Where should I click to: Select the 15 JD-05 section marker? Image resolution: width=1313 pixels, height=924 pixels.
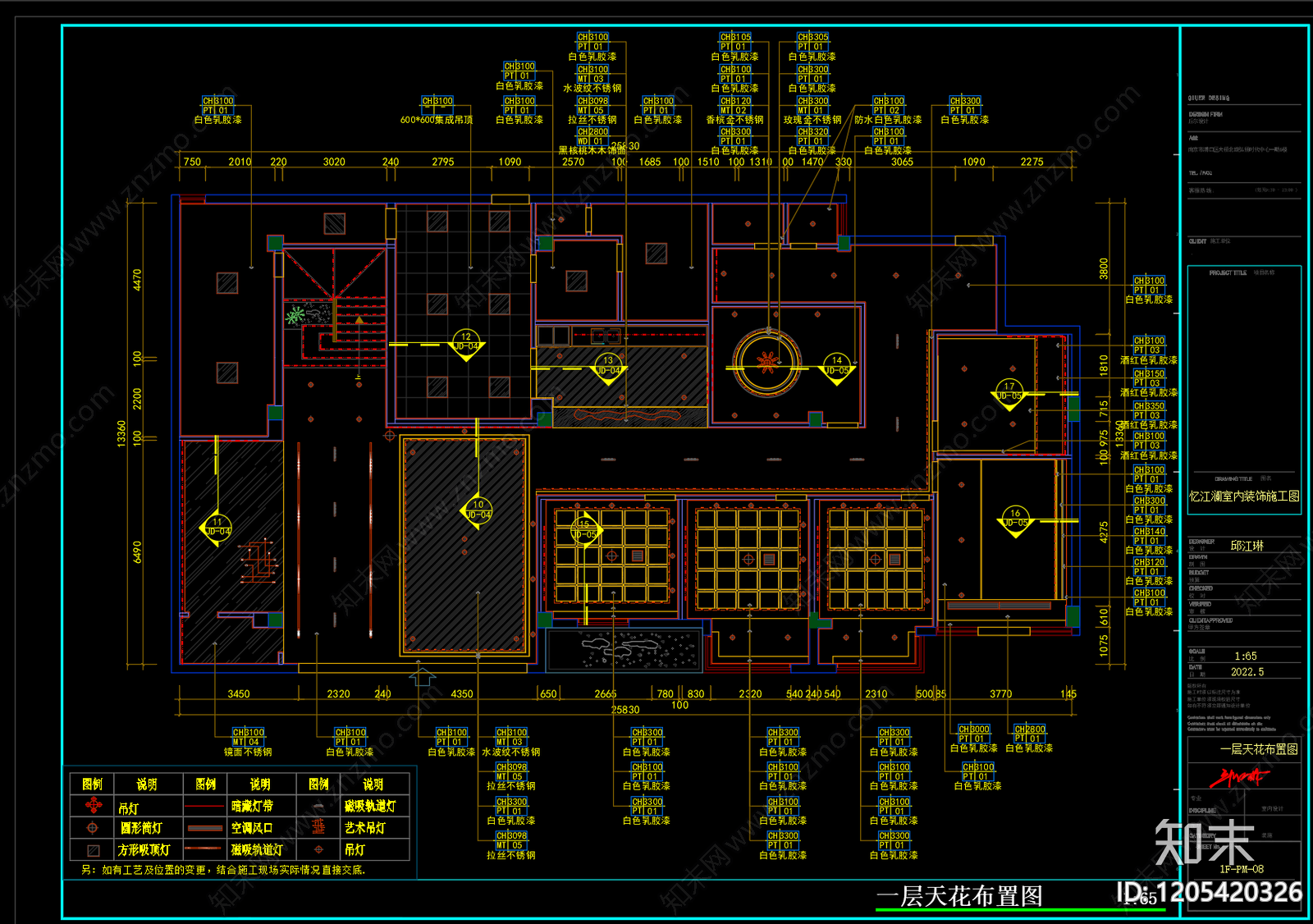tap(583, 530)
